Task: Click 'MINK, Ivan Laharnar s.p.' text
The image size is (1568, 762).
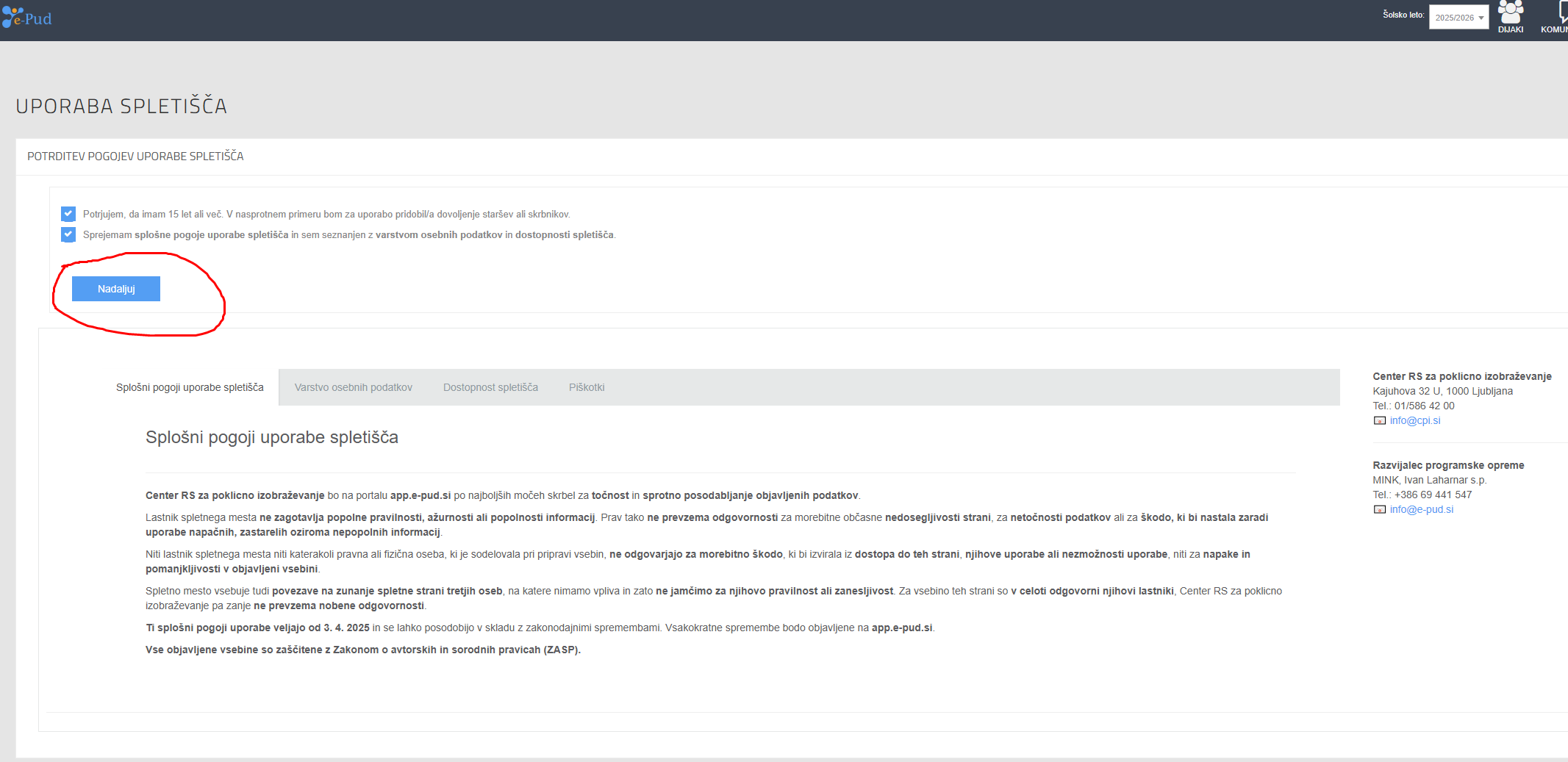Action: [1429, 480]
